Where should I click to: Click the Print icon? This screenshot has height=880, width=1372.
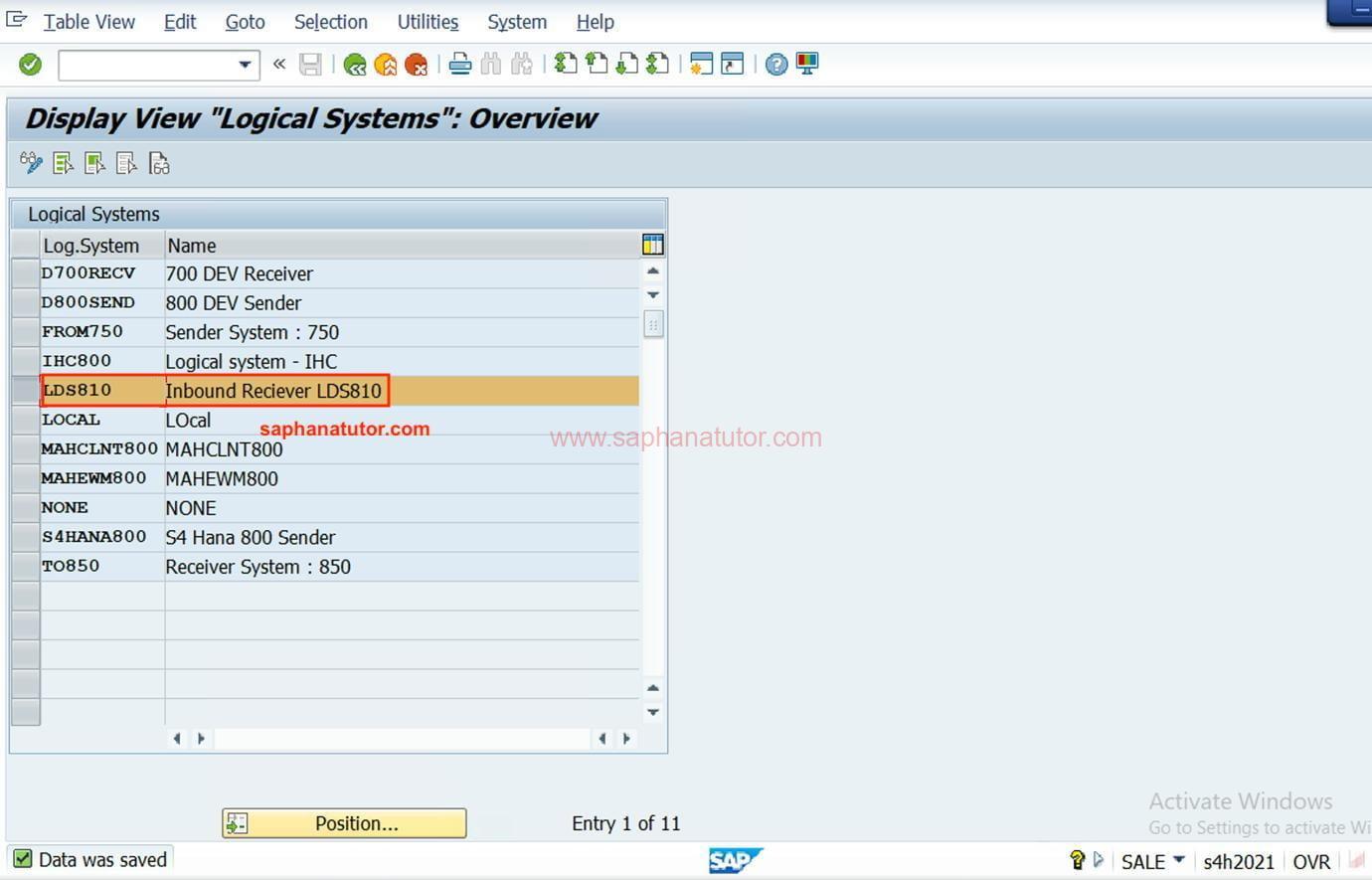point(460,65)
